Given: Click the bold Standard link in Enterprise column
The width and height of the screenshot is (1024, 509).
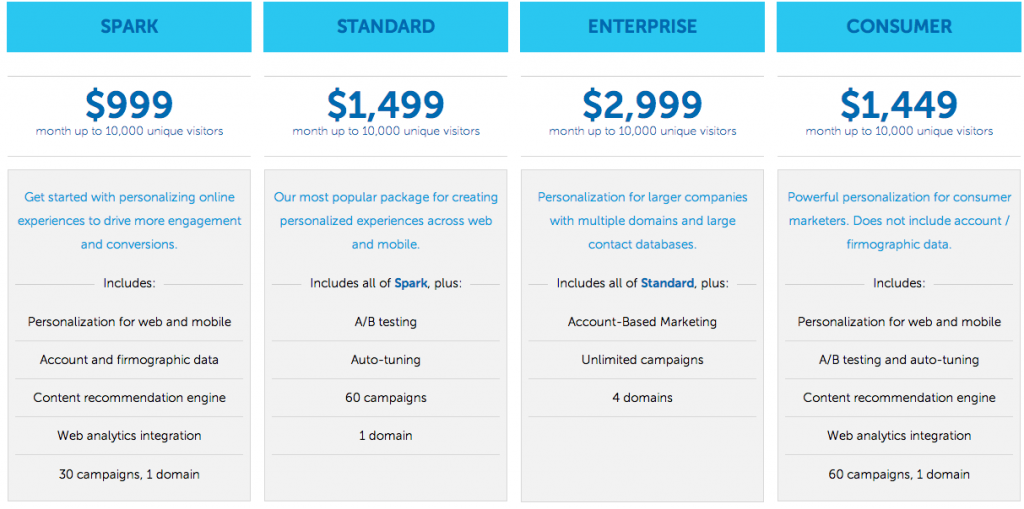Looking at the screenshot, I should coord(667,283).
